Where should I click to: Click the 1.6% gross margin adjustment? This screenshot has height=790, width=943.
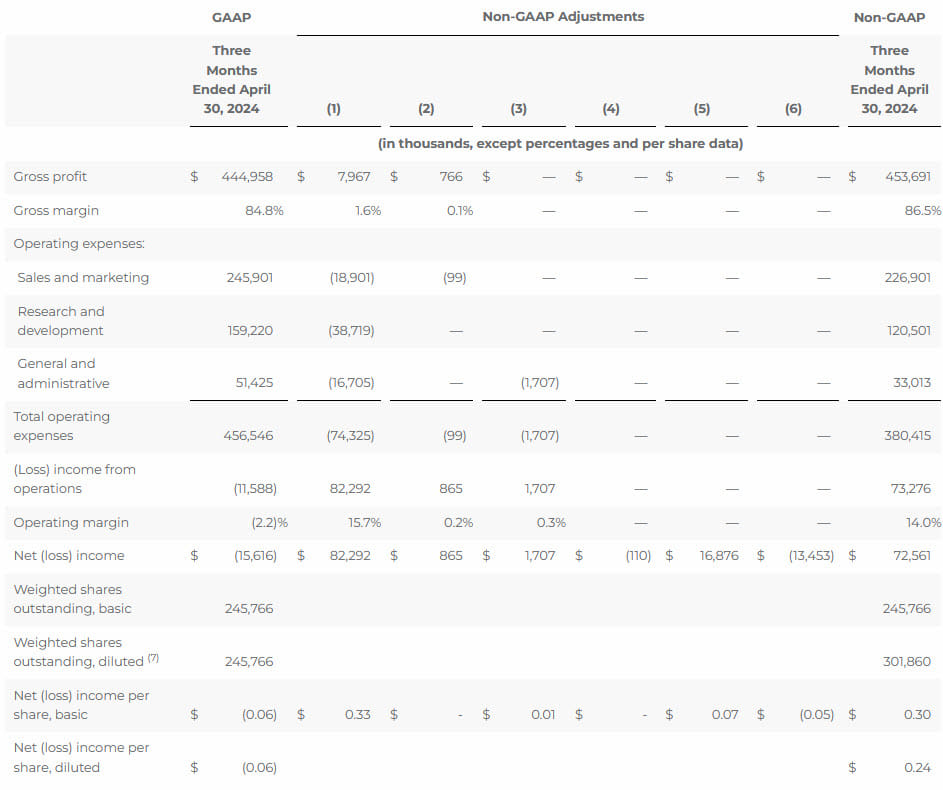coord(368,211)
